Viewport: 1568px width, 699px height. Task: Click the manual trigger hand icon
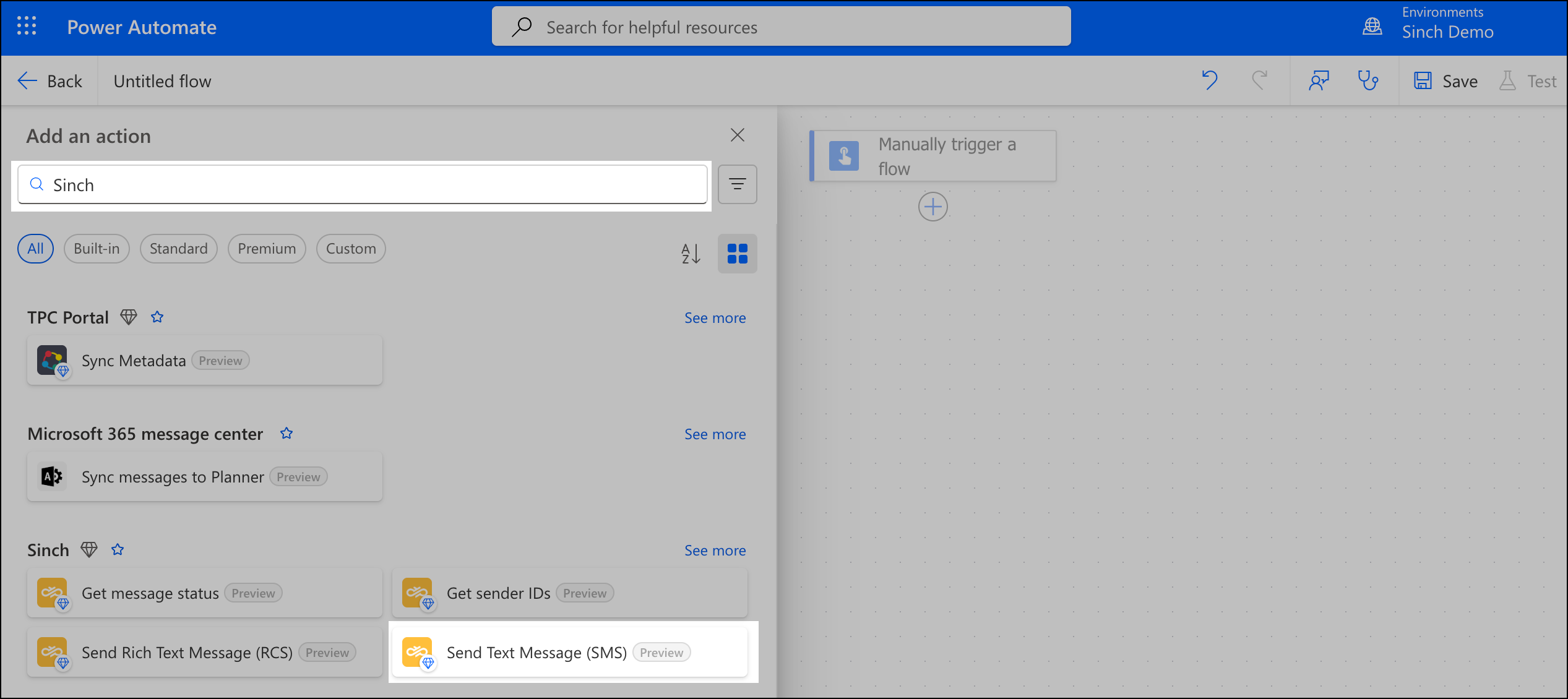(844, 156)
